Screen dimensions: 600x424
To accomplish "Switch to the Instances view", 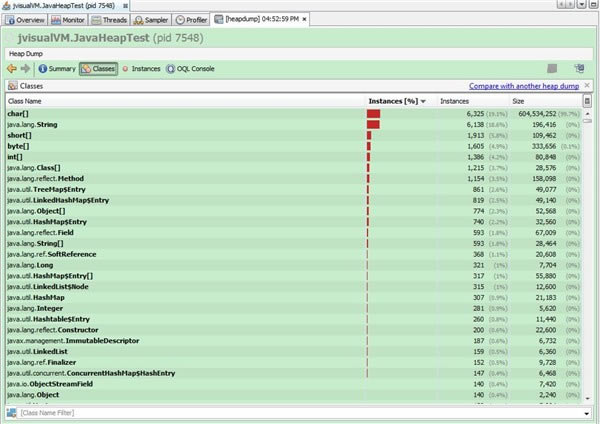I will pyautogui.click(x=141, y=69).
